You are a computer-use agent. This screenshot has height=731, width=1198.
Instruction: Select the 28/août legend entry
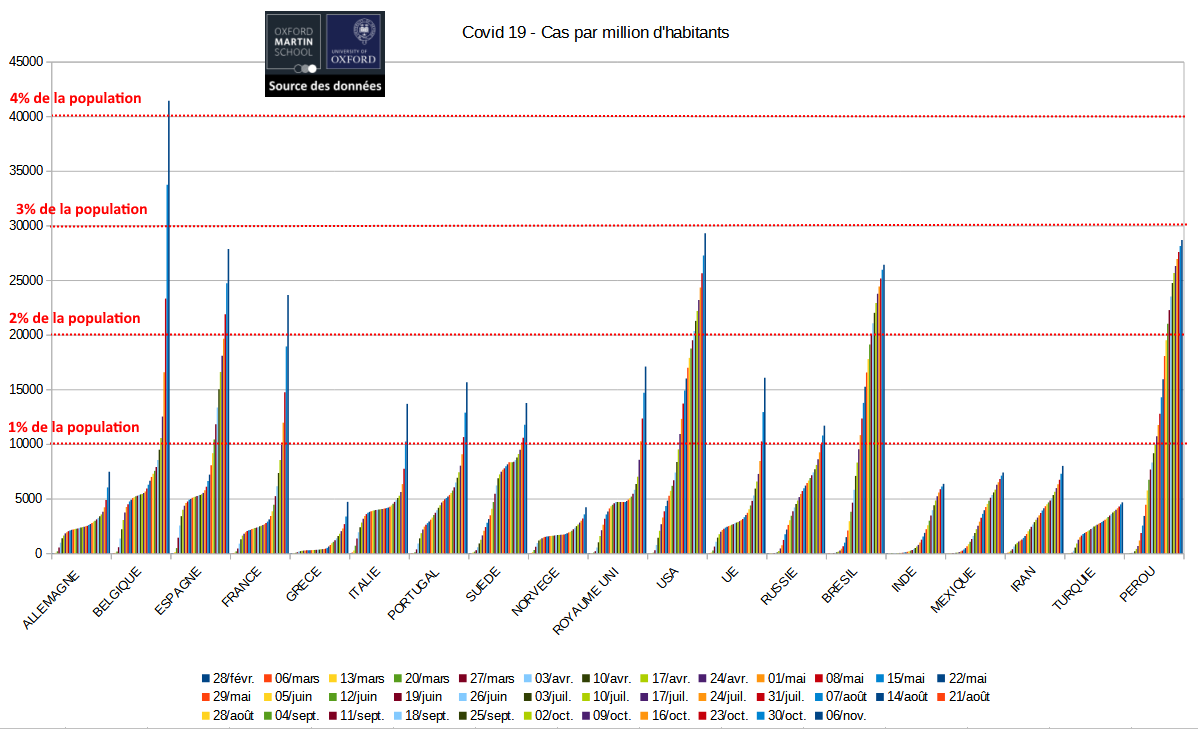[230, 716]
